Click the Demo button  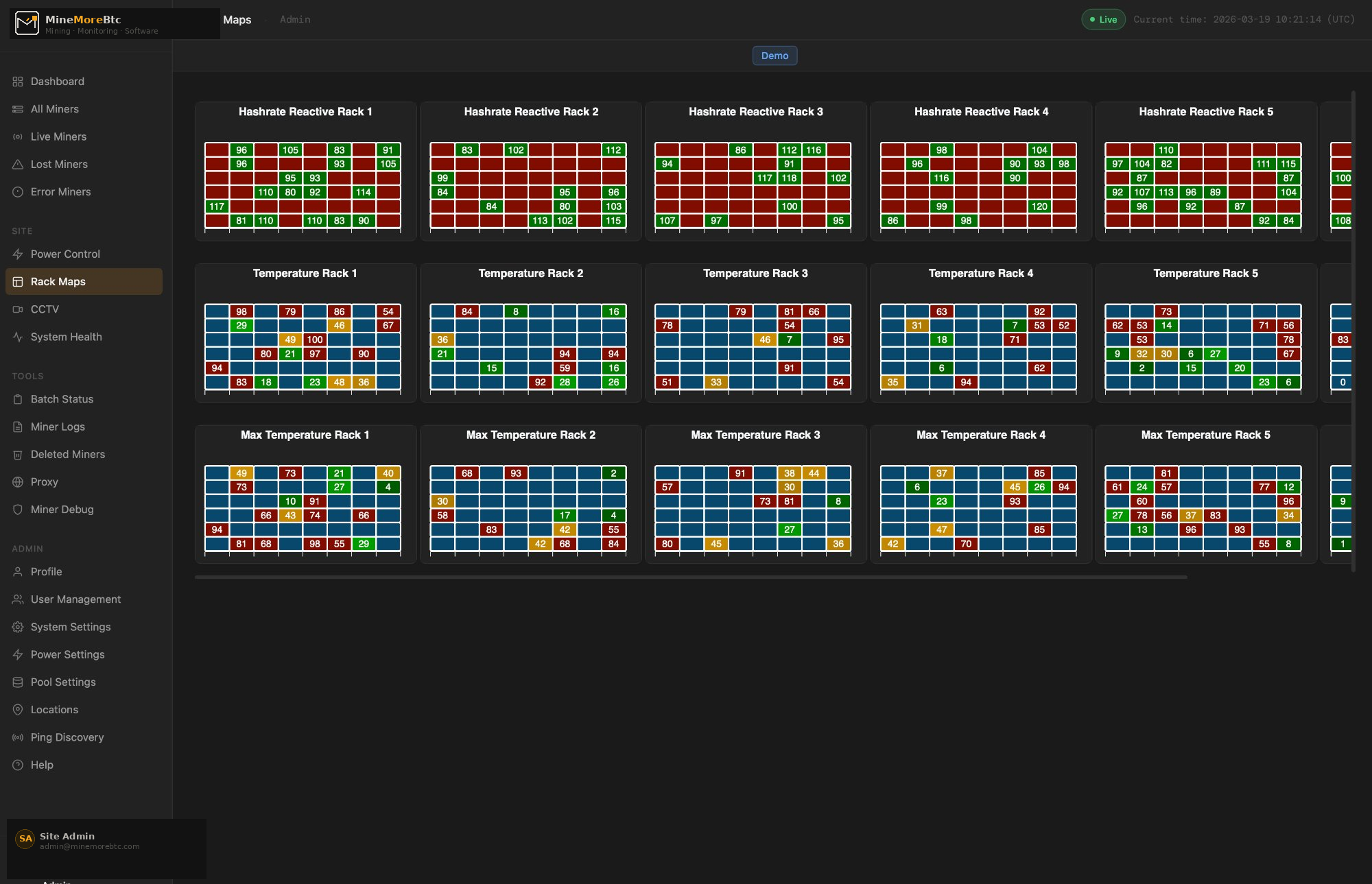pos(774,56)
